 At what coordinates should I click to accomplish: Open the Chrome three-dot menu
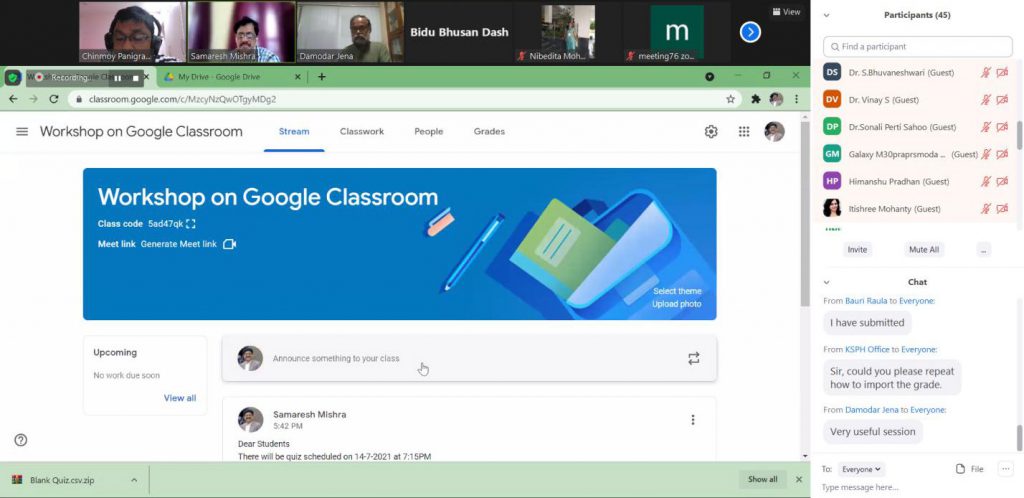(x=796, y=99)
